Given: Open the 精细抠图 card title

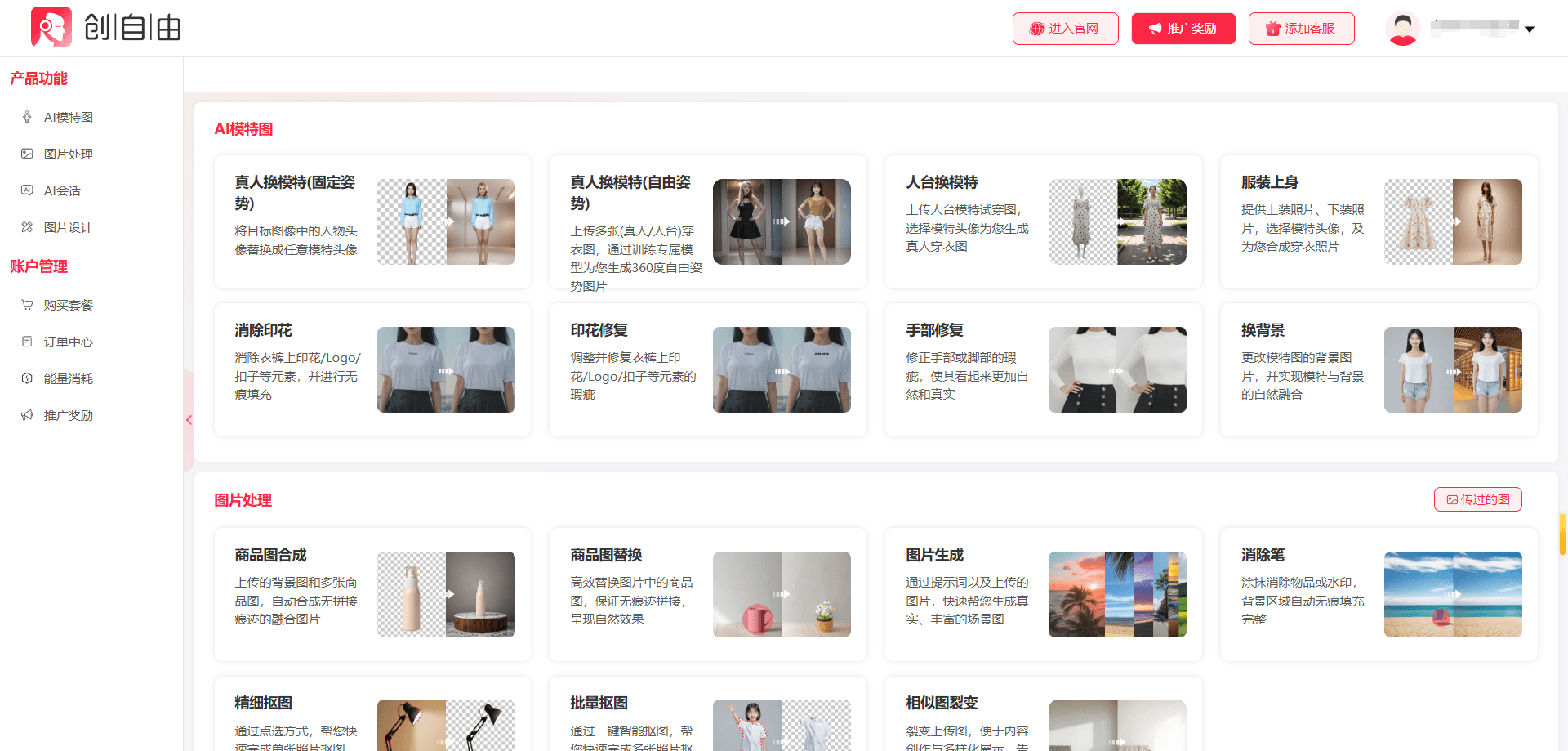Looking at the screenshot, I should click(263, 703).
